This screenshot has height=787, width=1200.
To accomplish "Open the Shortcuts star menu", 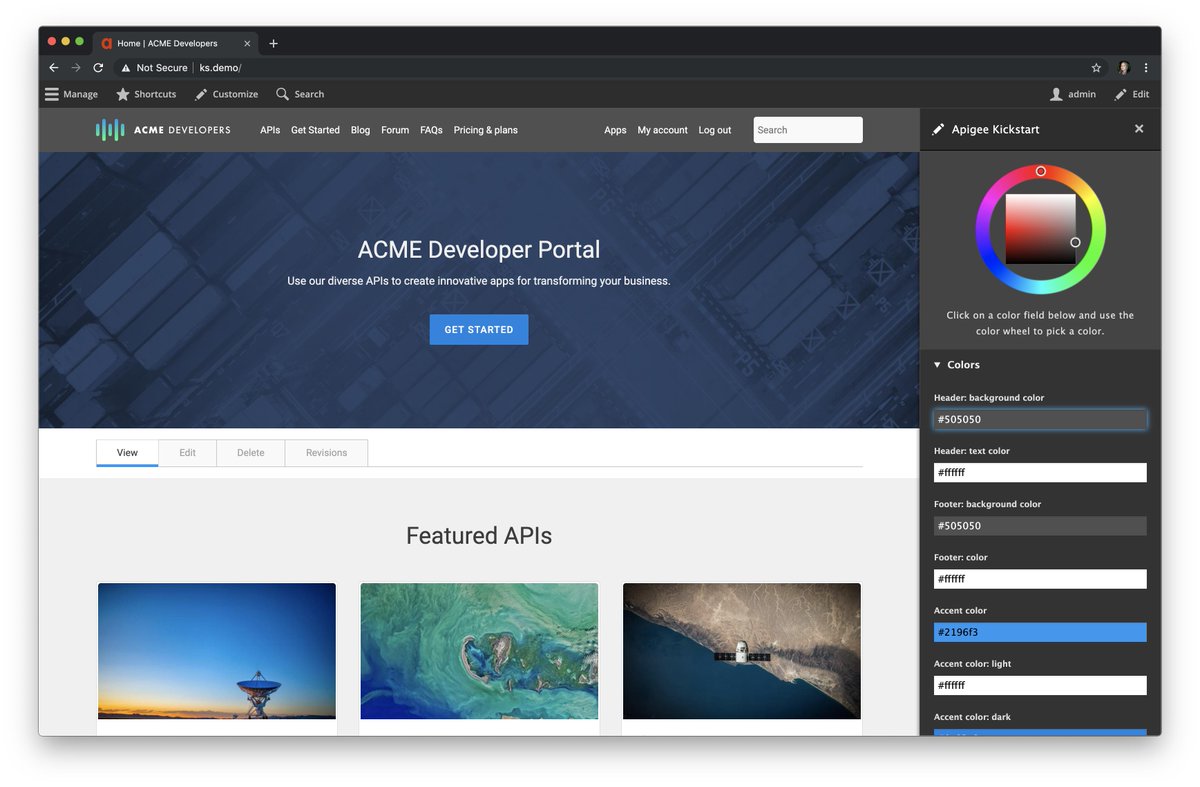I will (146, 94).
